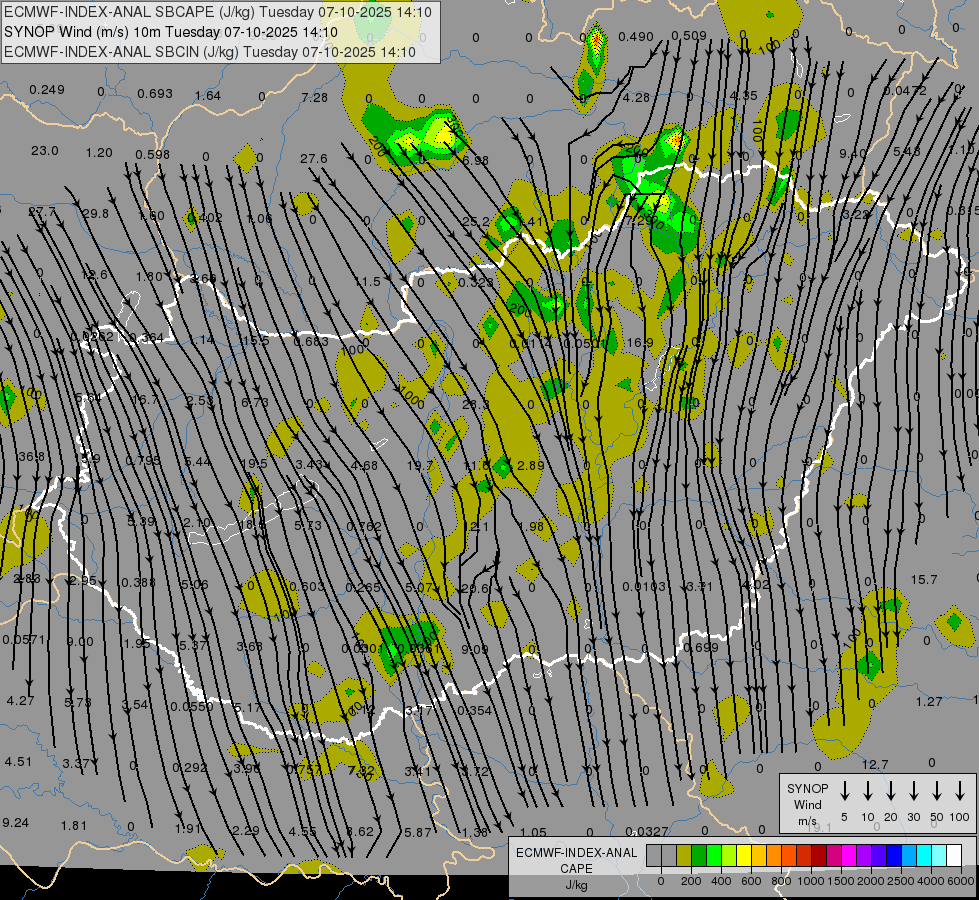Click the map value '1.64'

tap(208, 96)
